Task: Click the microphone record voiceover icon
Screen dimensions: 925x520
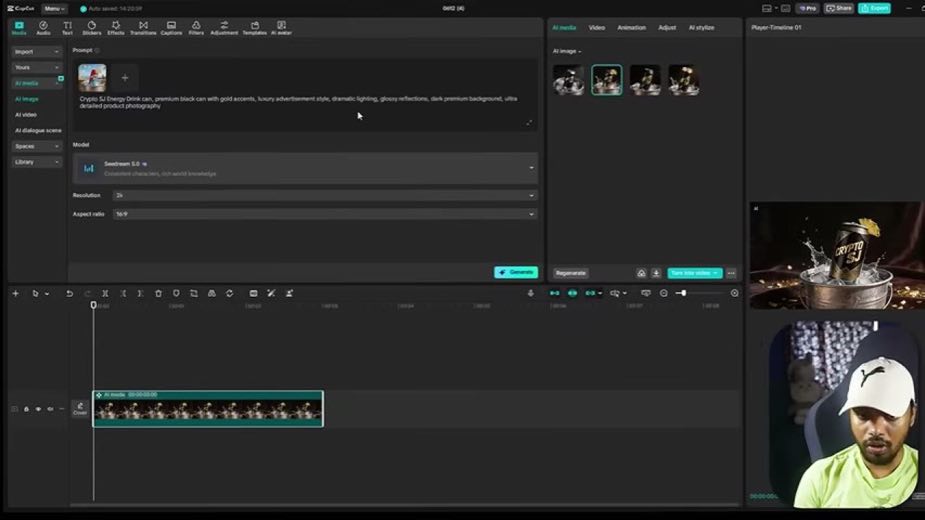Action: [530, 293]
